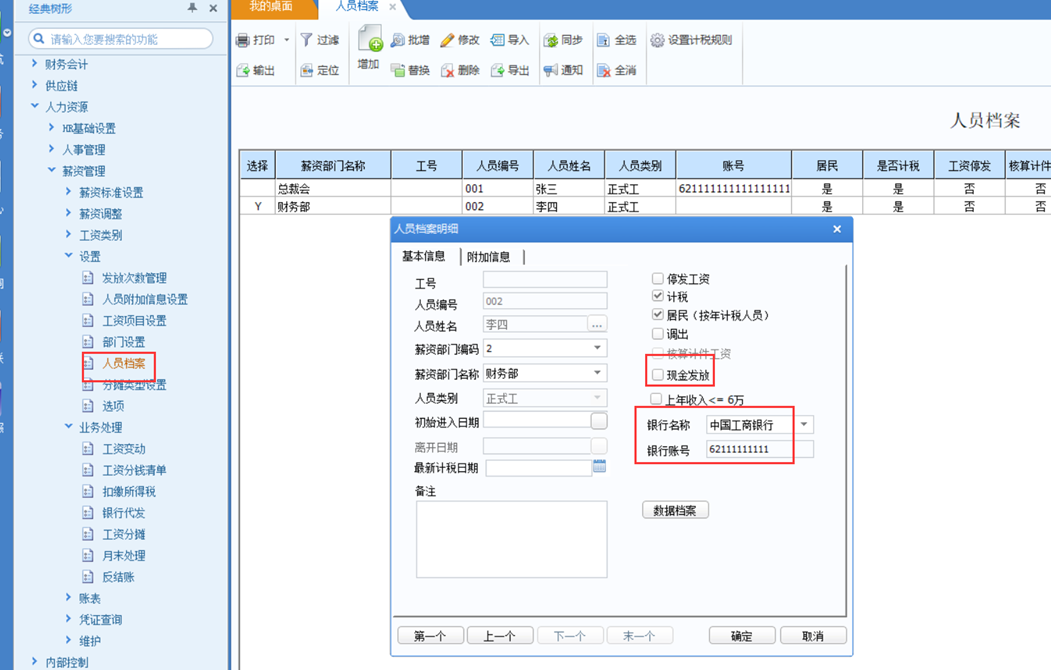Uncheck the 计税 checkbox
Image resolution: width=1051 pixels, height=670 pixels.
pos(657,297)
